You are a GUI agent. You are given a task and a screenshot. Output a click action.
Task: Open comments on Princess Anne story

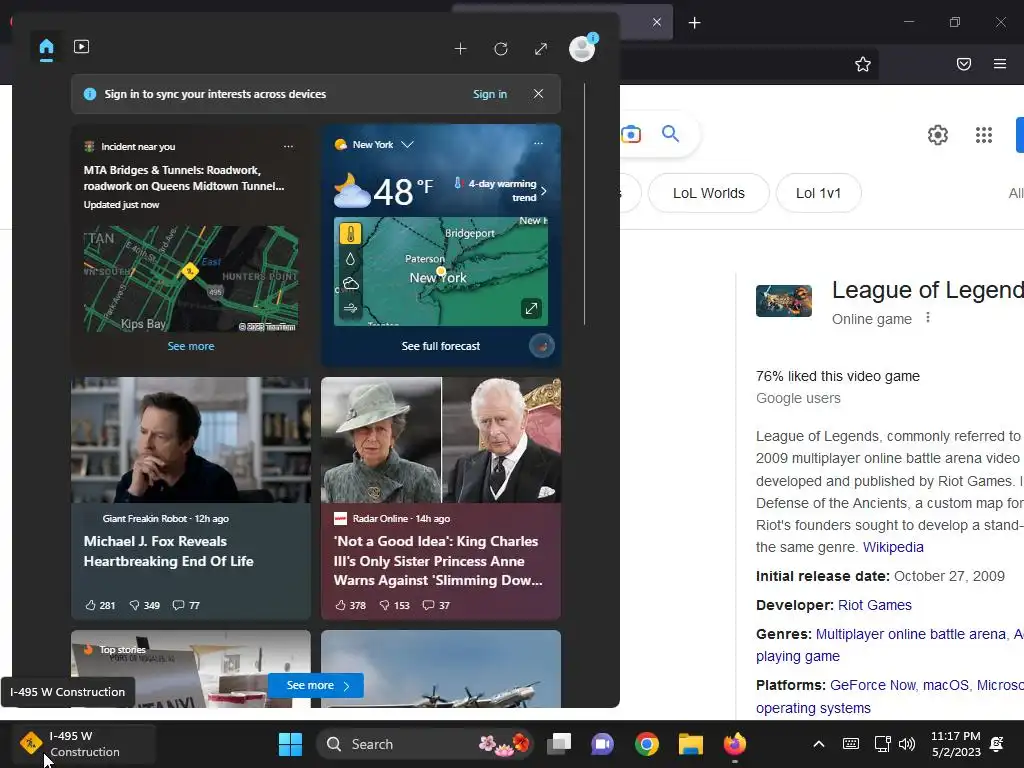click(436, 605)
